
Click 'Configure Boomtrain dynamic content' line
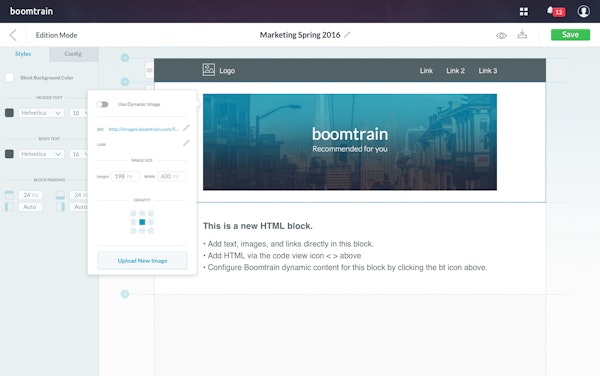point(345,268)
